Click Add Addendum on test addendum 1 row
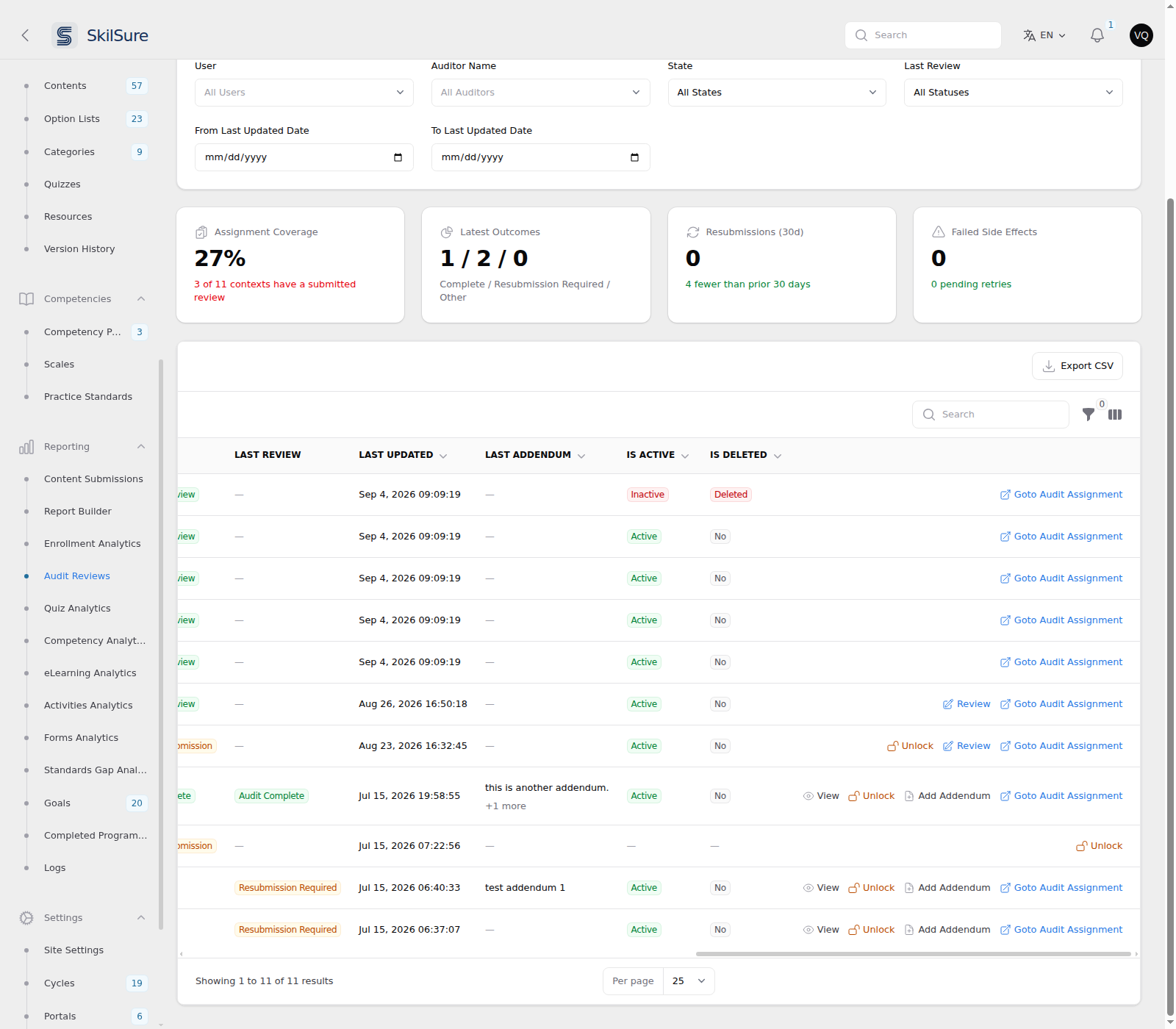 click(947, 888)
